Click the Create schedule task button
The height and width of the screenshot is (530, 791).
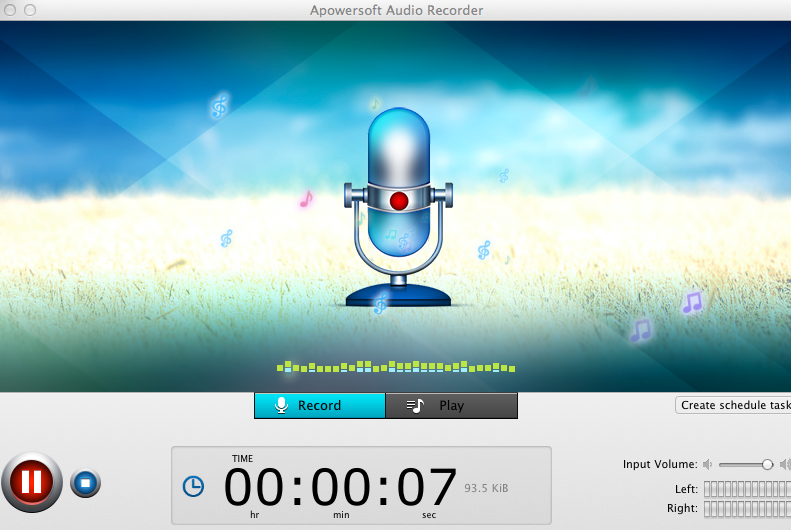pyautogui.click(x=734, y=405)
